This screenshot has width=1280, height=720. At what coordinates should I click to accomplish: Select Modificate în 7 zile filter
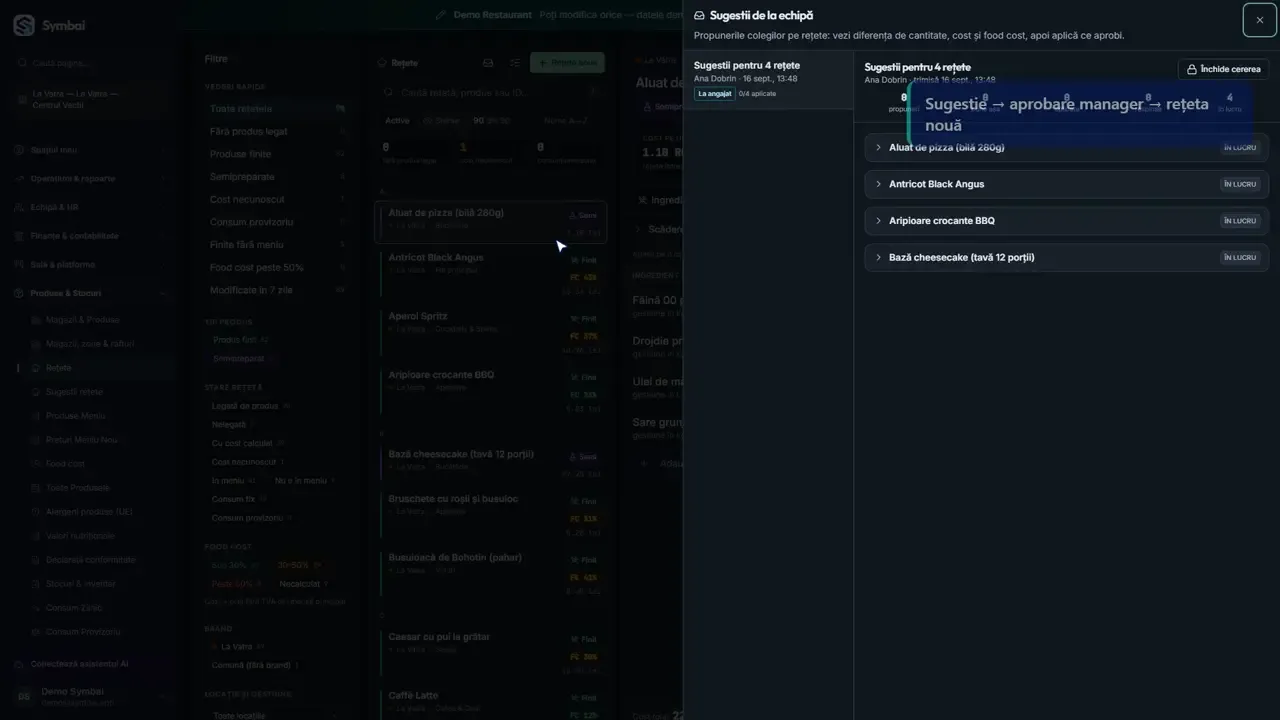point(275,290)
